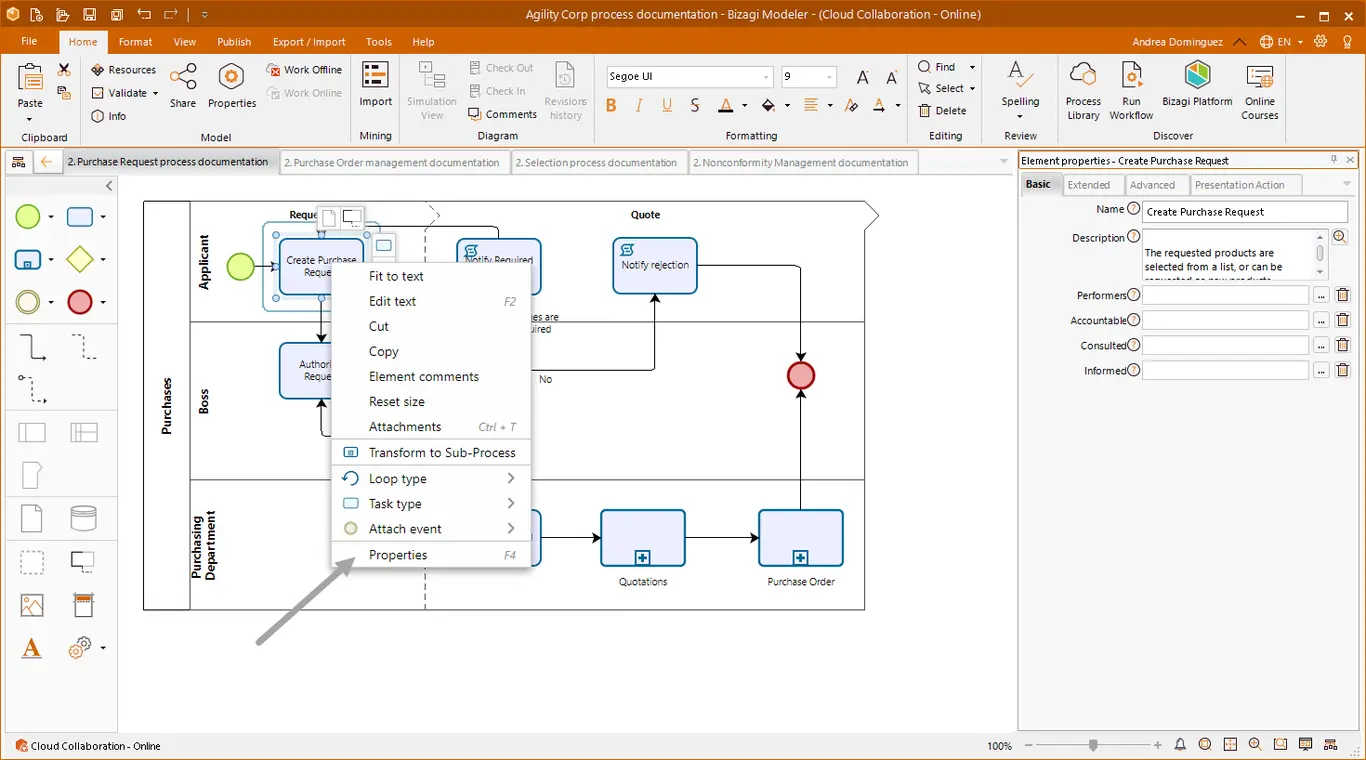Expand the Task type submenu
1366x760 pixels.
point(431,504)
